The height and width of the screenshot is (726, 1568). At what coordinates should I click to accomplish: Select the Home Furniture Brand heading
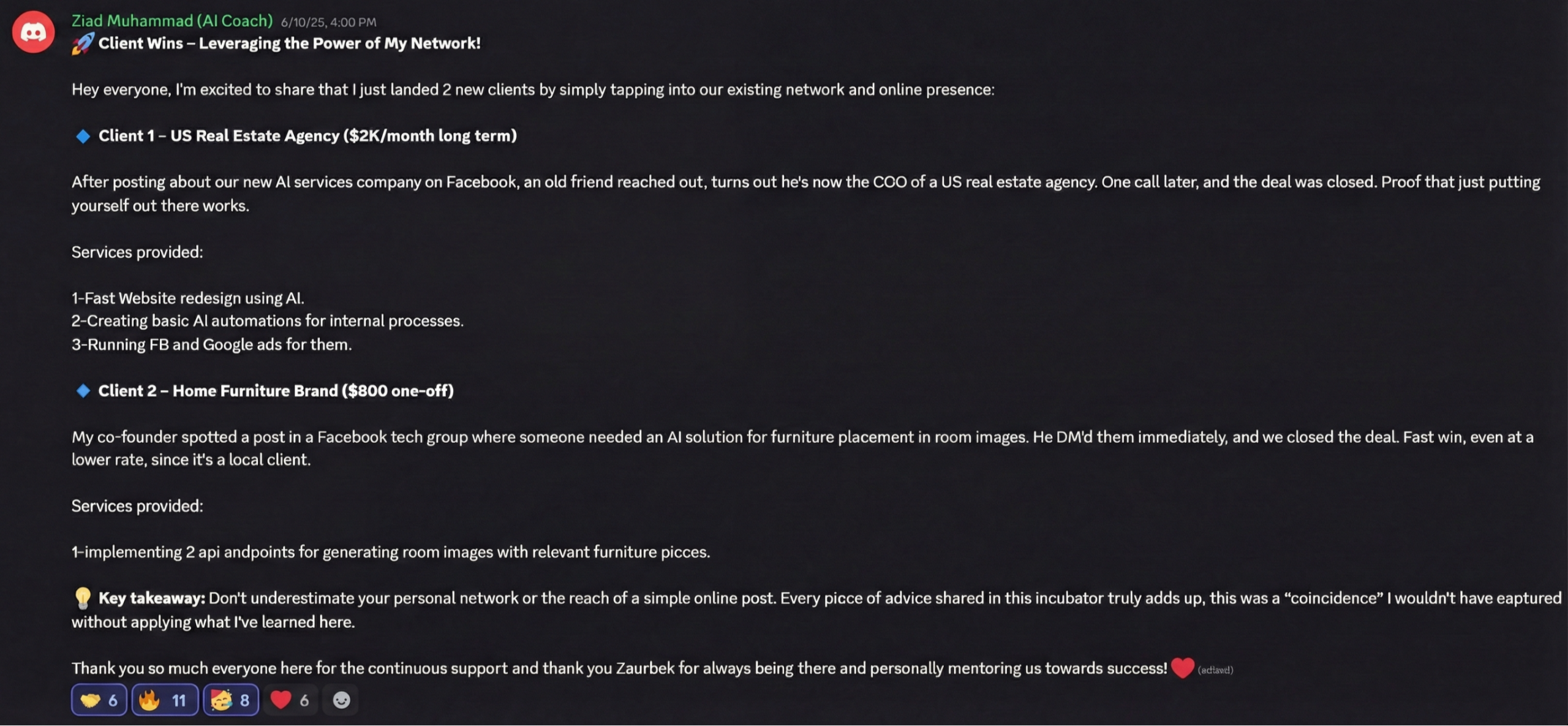[x=276, y=391]
